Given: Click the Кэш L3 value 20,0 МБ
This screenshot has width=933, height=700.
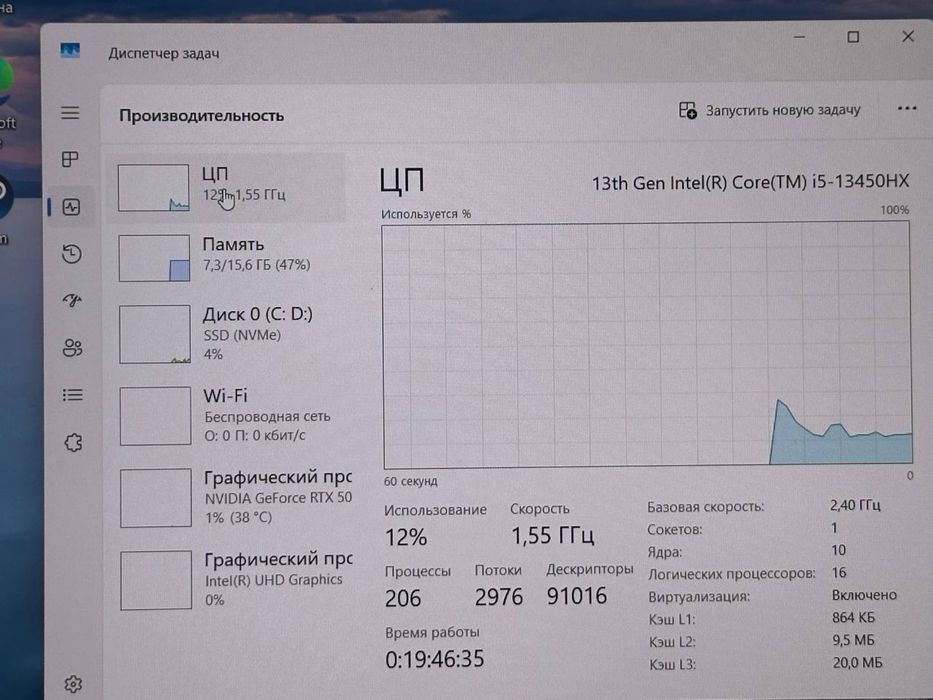Looking at the screenshot, I should tap(857, 662).
